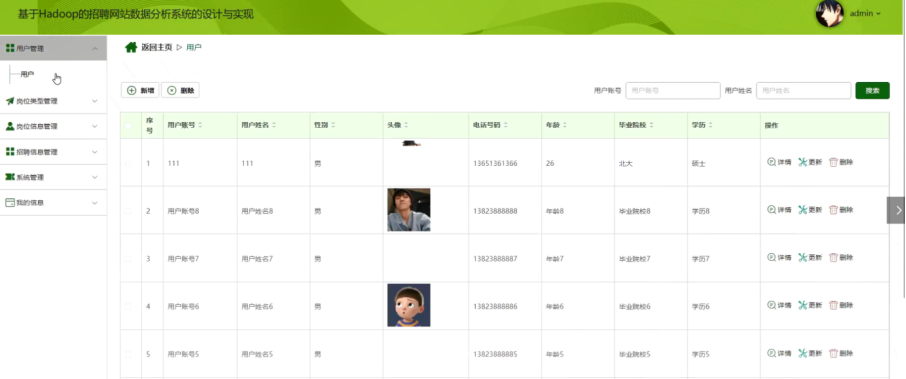Viewport: 906px width, 379px height.
Task: Click the admin avatar picture
Action: tap(829, 13)
